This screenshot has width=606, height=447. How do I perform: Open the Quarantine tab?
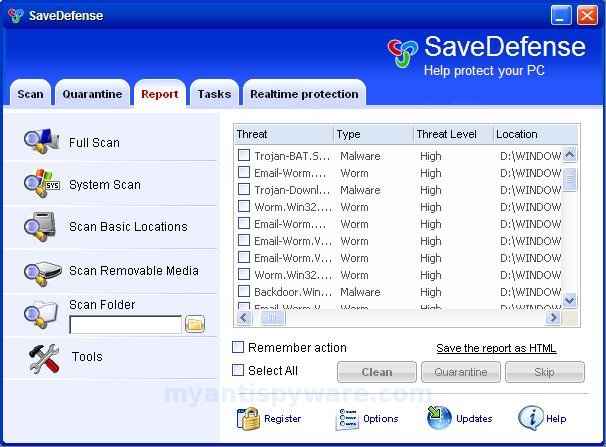coord(92,94)
